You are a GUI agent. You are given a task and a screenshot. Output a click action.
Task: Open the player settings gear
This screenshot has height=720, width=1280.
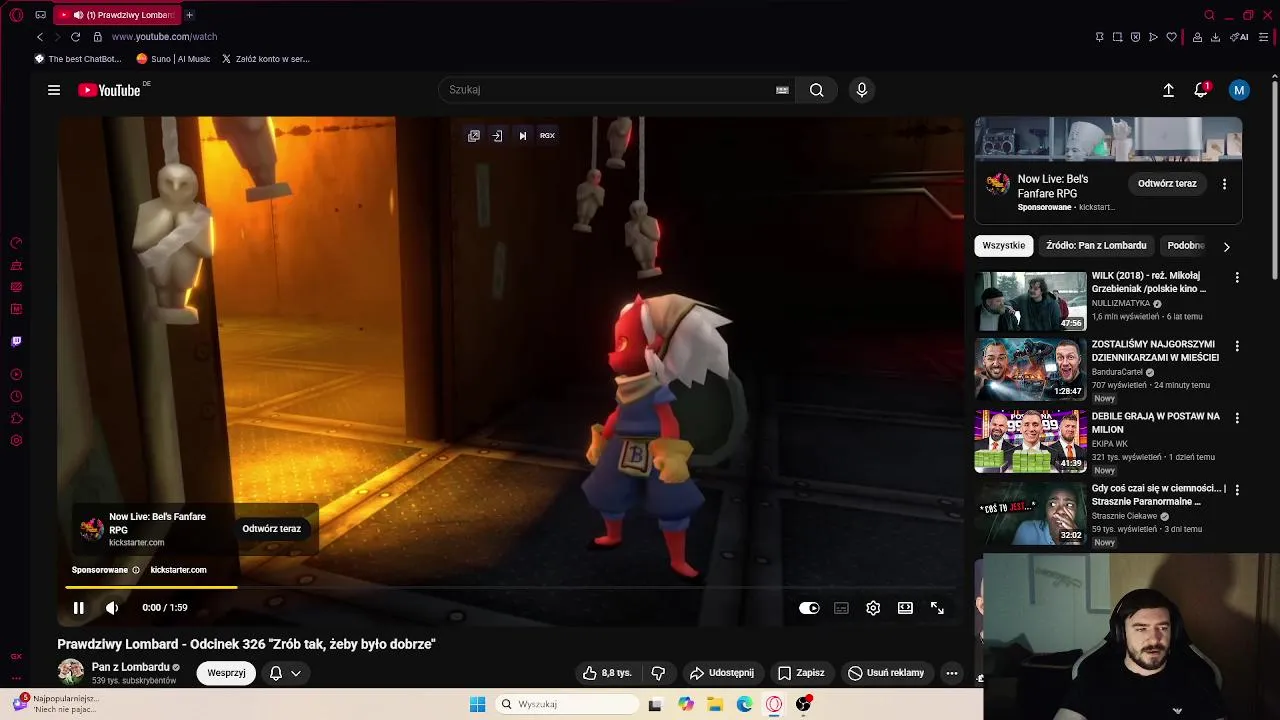click(x=873, y=608)
